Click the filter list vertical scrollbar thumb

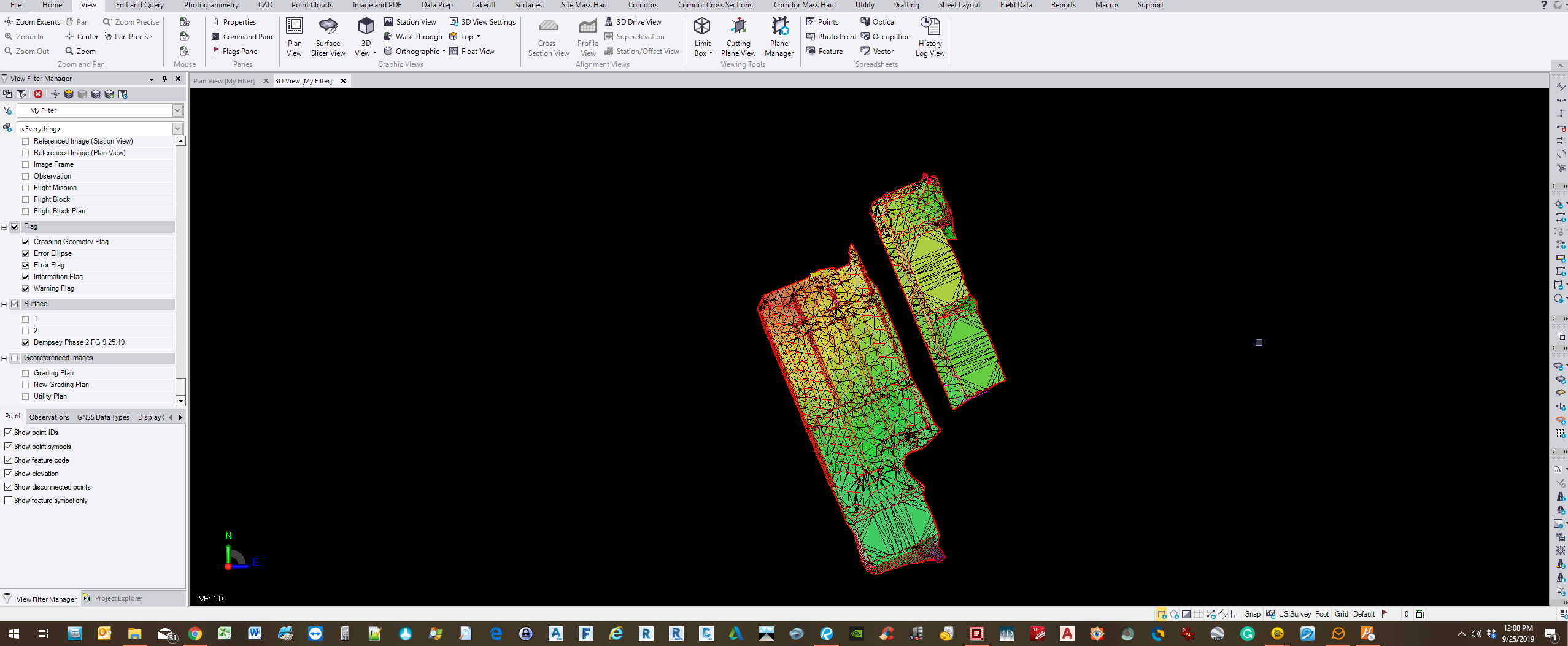point(180,386)
